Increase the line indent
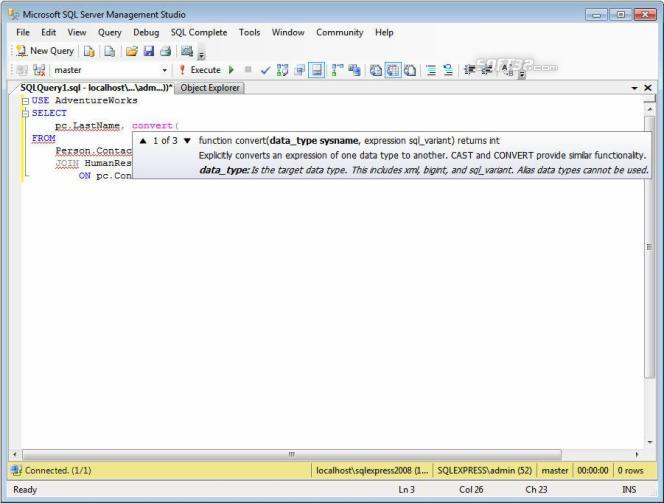Viewport: 664px width, 503px height. [486, 70]
